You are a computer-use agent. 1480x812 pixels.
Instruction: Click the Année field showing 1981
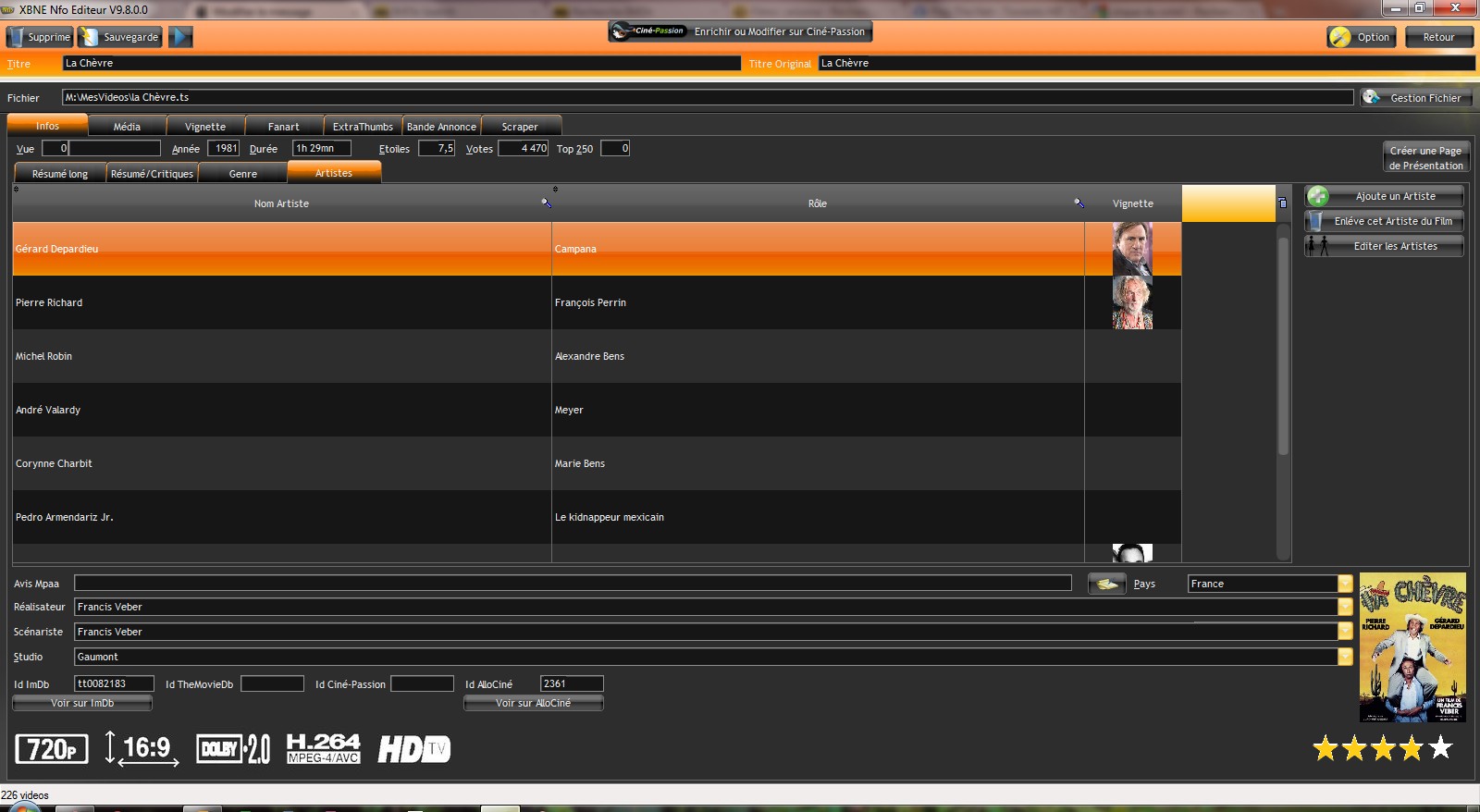223,148
